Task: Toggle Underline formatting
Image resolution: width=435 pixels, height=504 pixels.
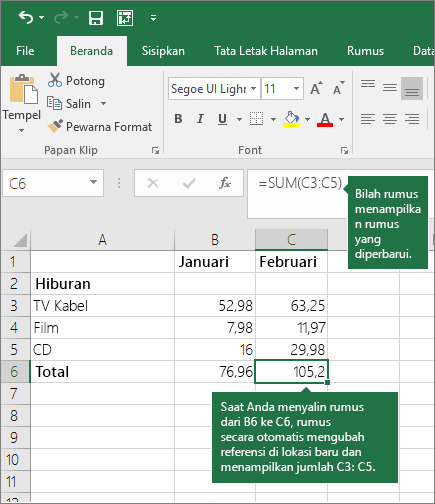Action: tap(222, 119)
